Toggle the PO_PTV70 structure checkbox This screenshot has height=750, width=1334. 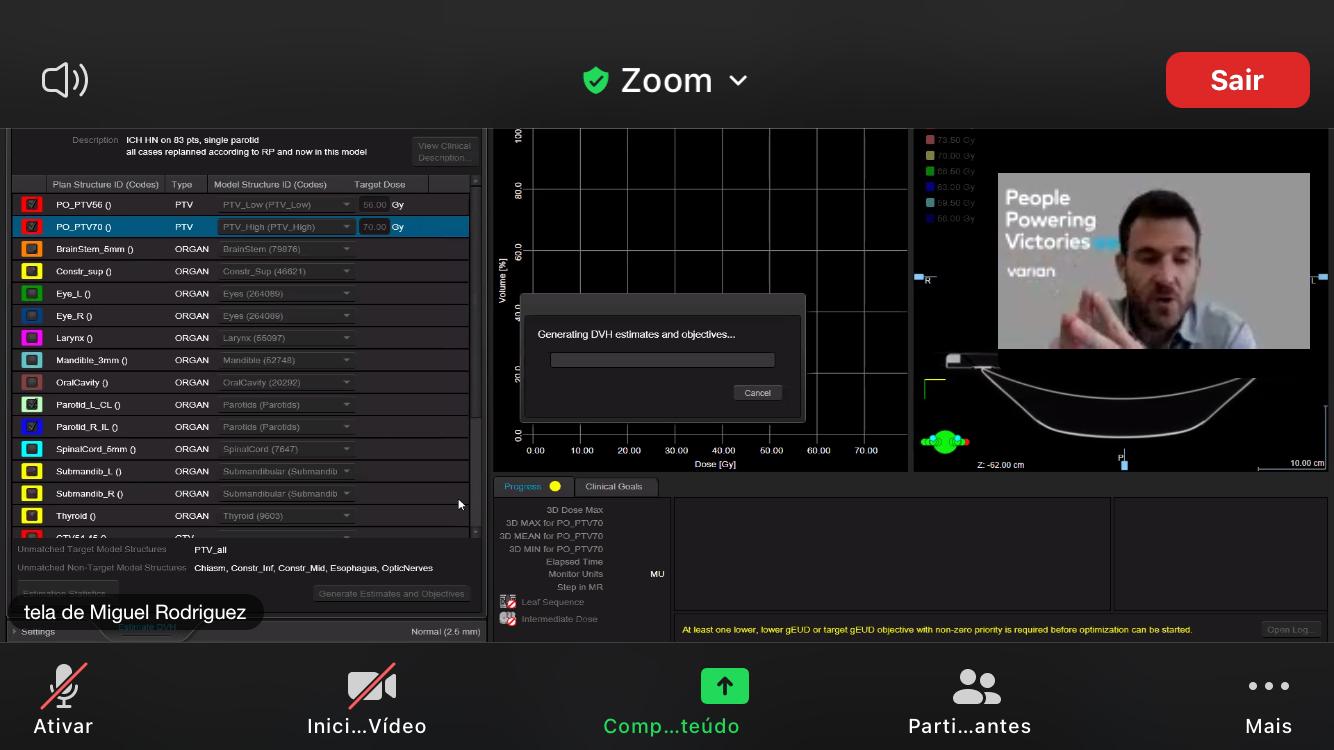coord(32,227)
